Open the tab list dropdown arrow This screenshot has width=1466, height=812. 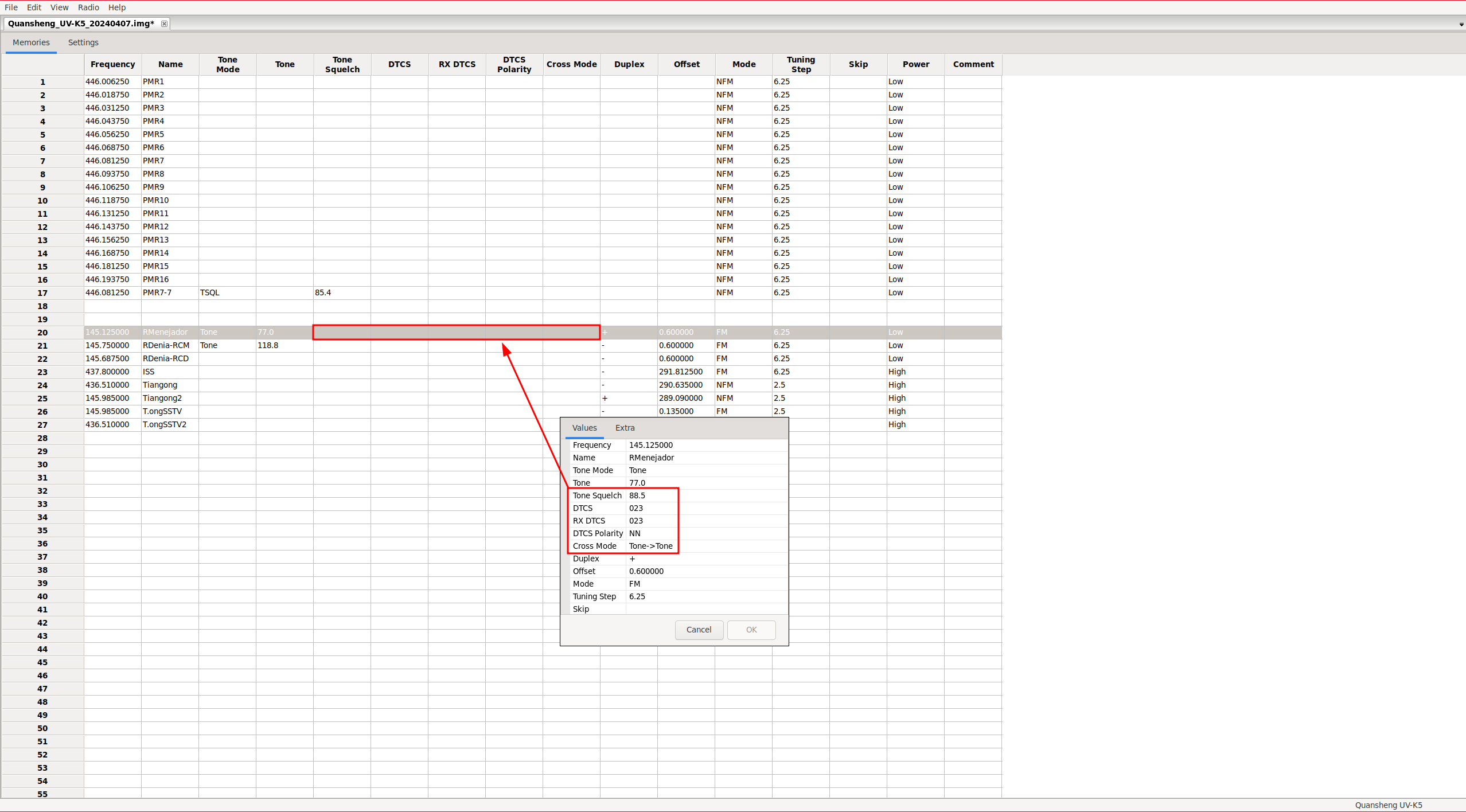click(x=1461, y=25)
